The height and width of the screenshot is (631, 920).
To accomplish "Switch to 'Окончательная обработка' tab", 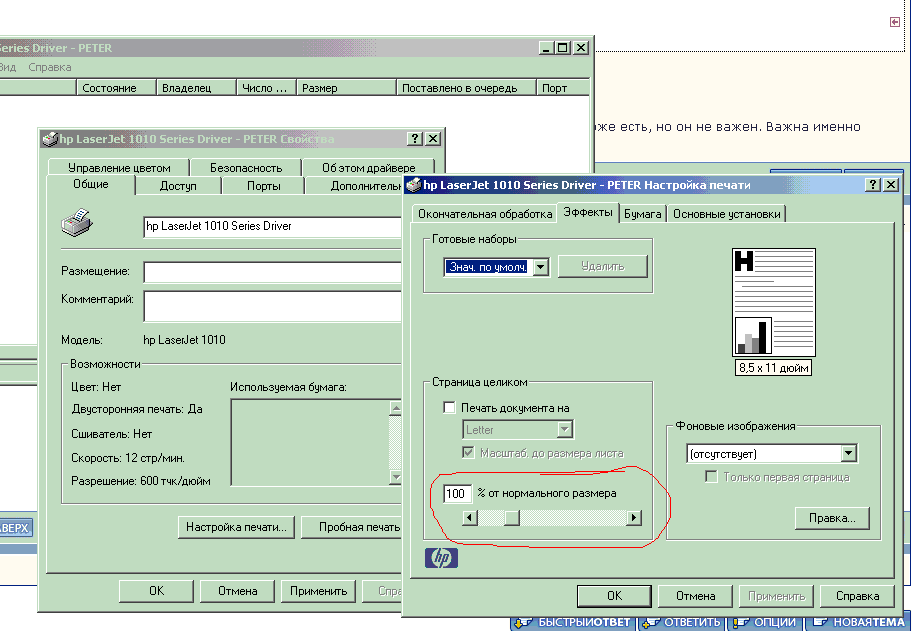I will (485, 214).
